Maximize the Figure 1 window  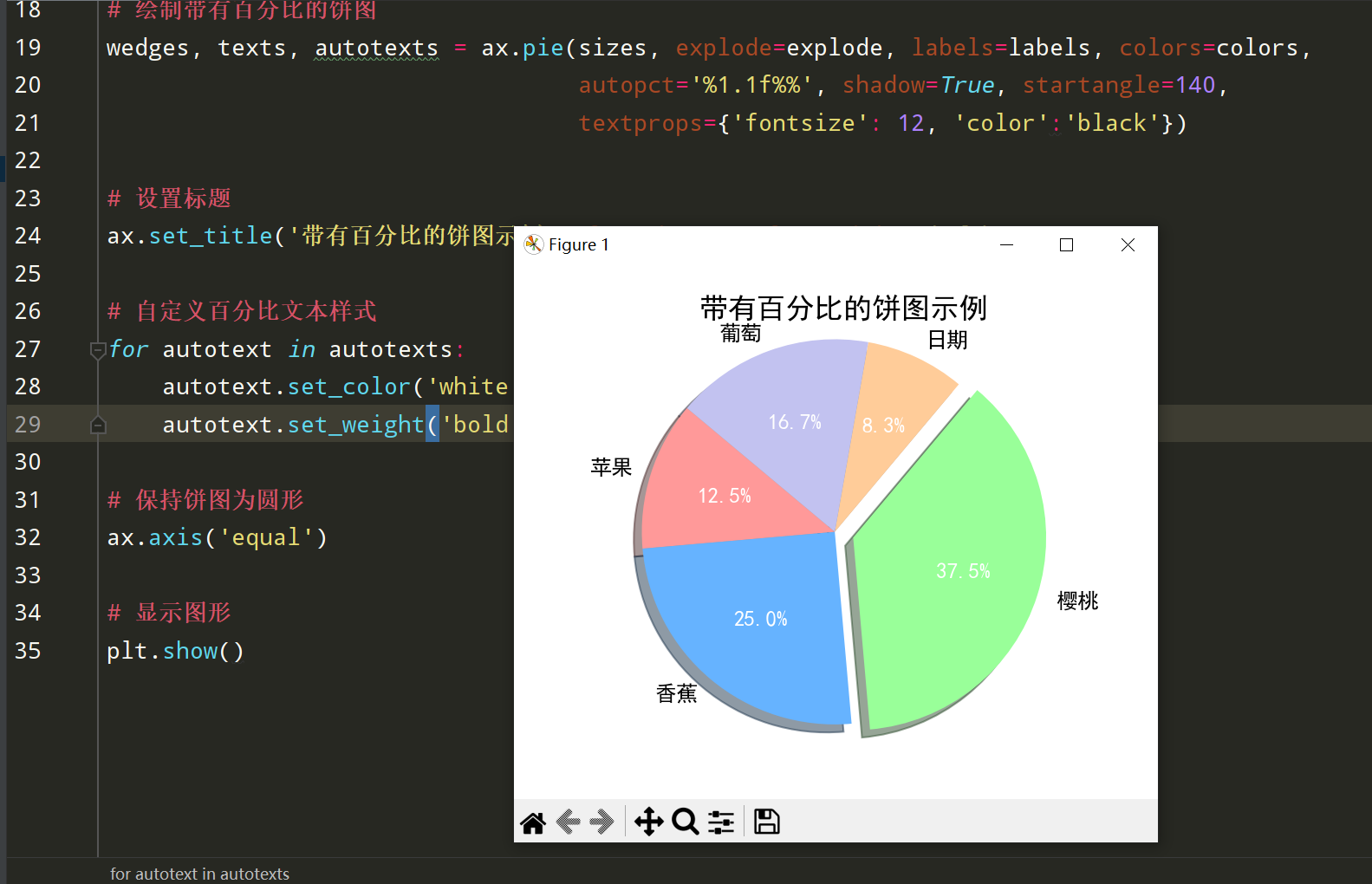(x=1067, y=245)
